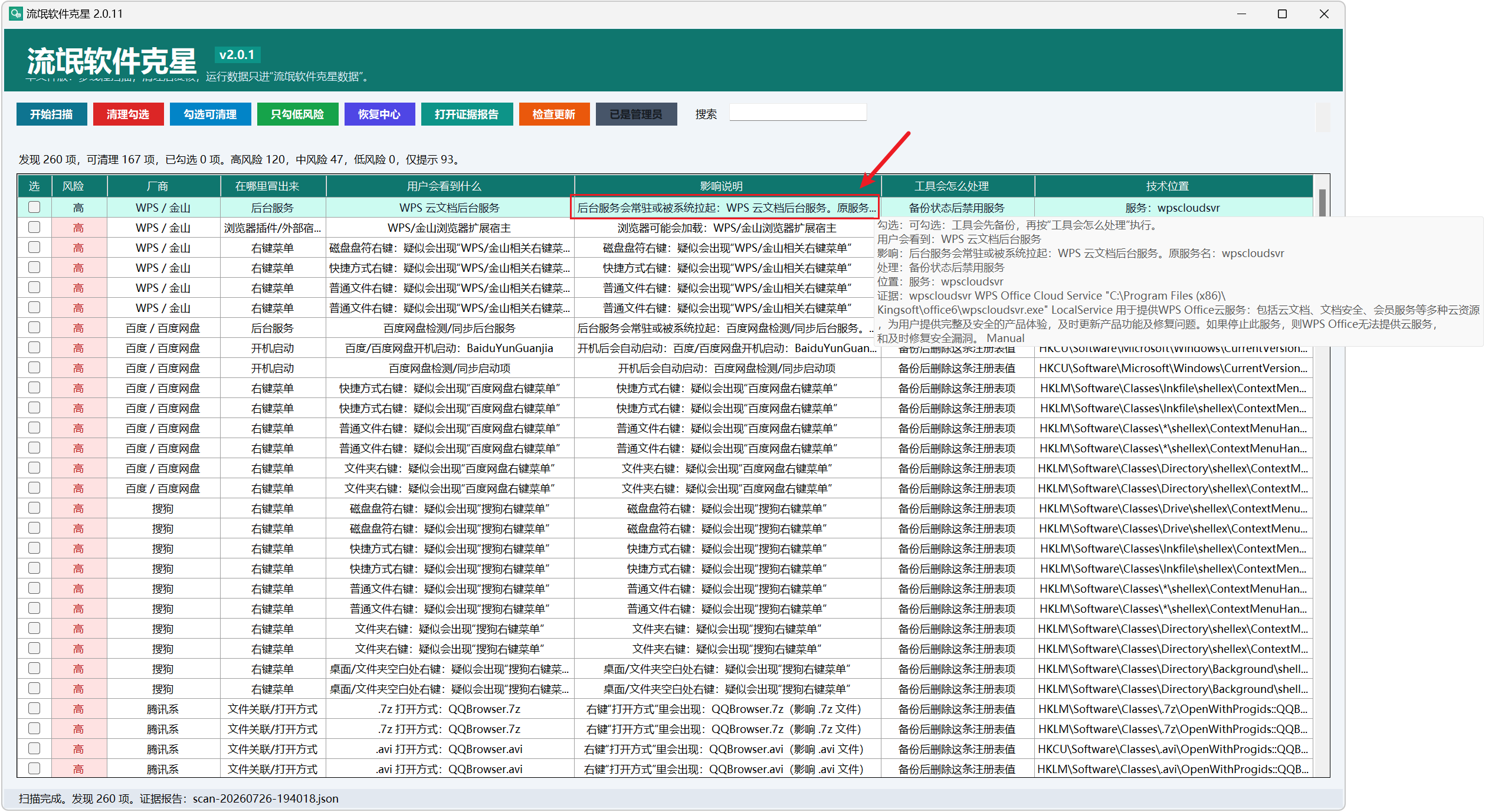Screen dimensions: 1485x812
Task: Click '备份状态后禁用服务' in the 工具会怎么处理 column
Action: click(957, 208)
